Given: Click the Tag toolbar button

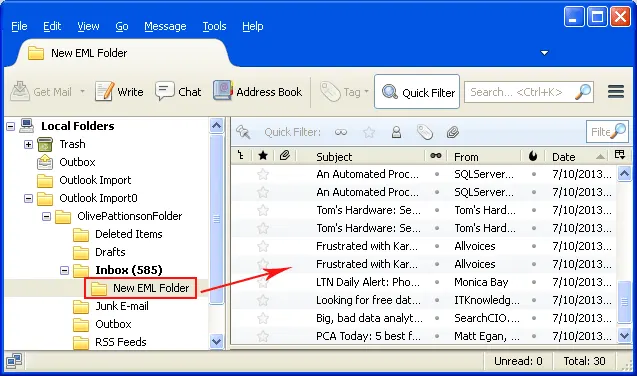Looking at the screenshot, I should pos(344,92).
